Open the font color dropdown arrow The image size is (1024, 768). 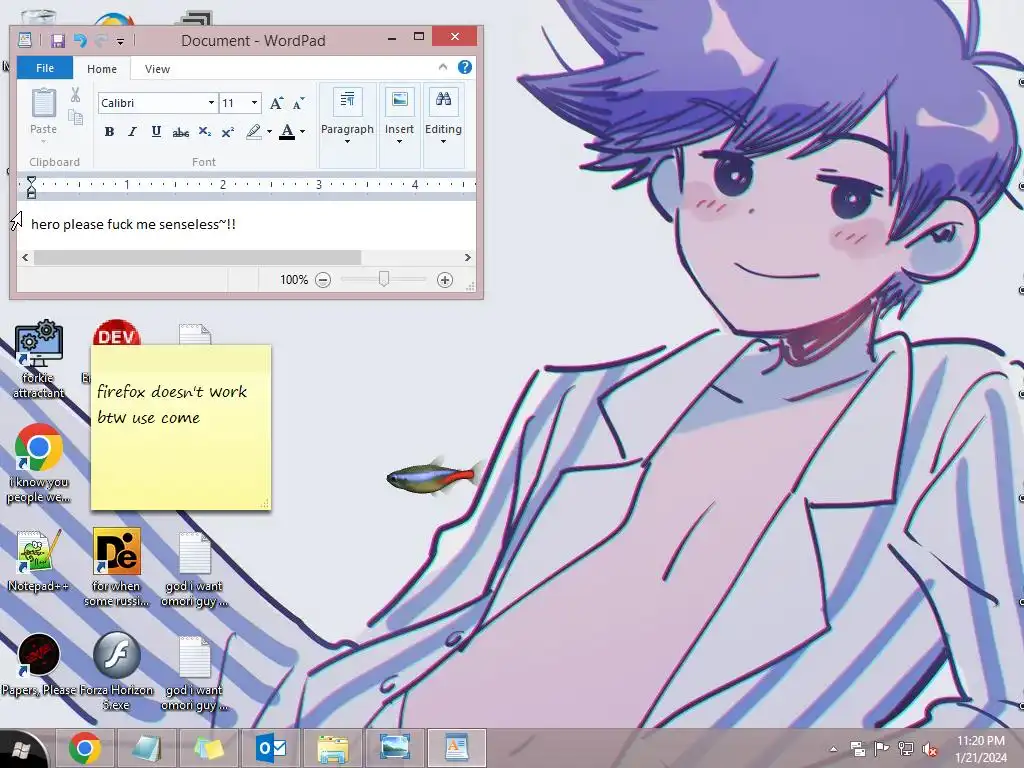tap(302, 132)
